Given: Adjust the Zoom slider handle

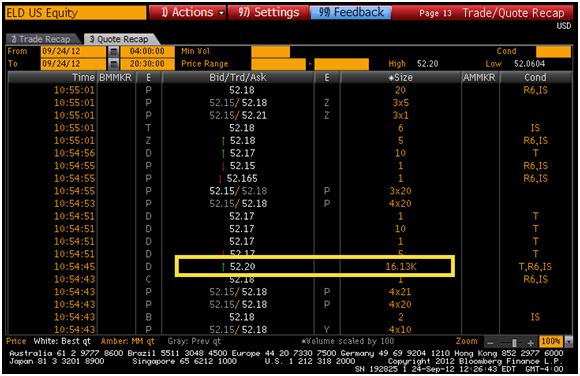Looking at the screenshot, I should tap(514, 342).
